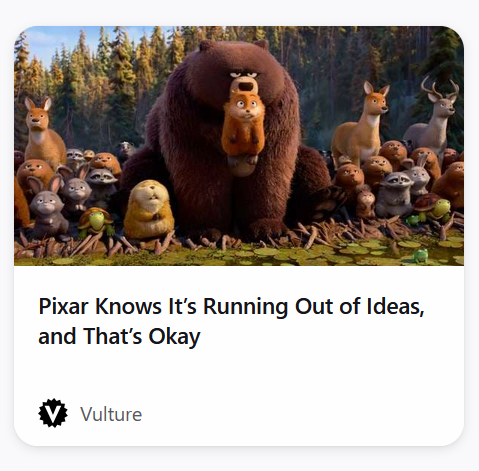Image resolution: width=479 pixels, height=471 pixels.
Task: Click the word "Pixar" in the headline
Action: (63, 306)
